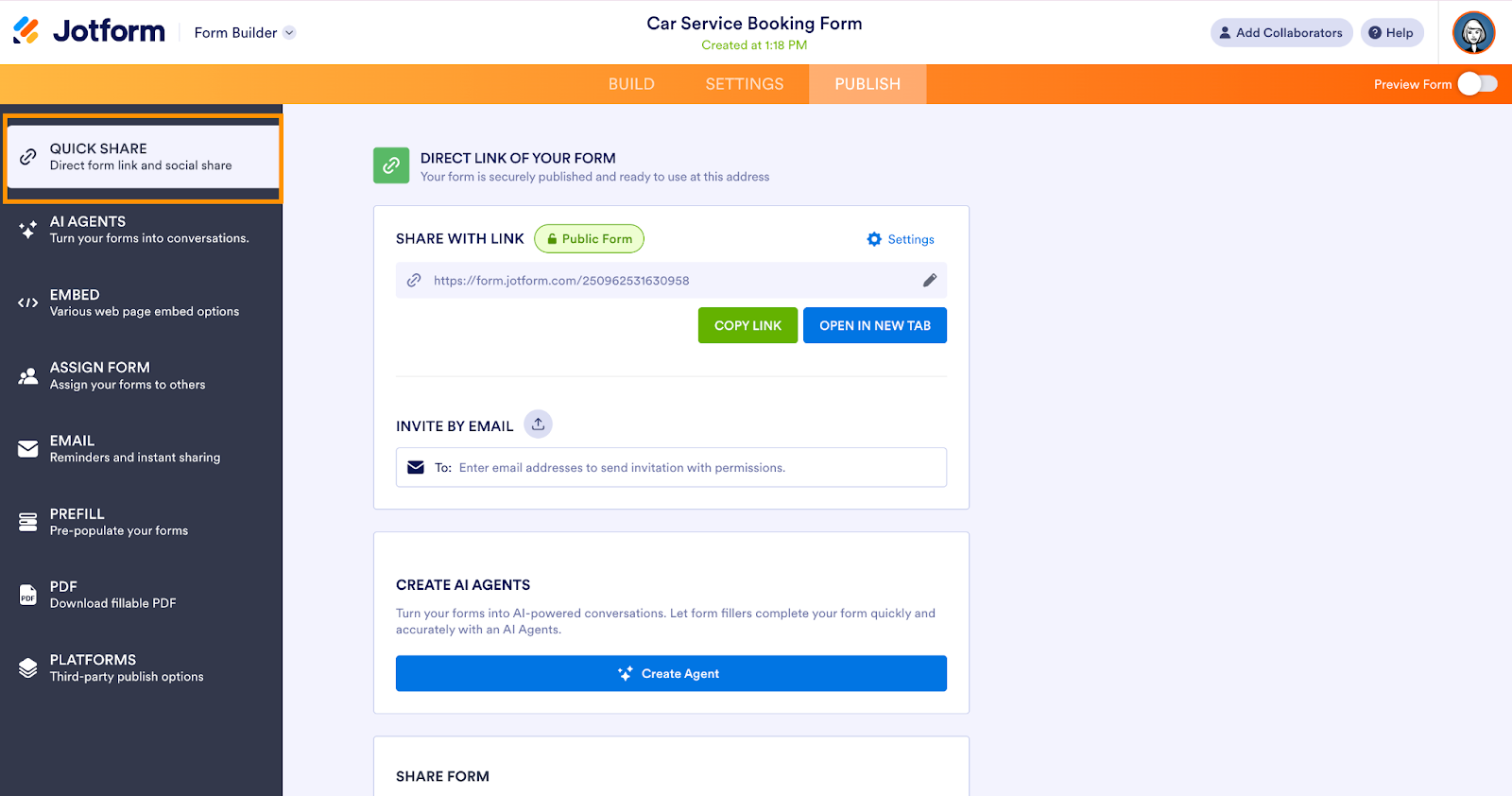Click the upload icon beside Invite by Email
Screen dimensions: 1512x796
click(x=538, y=424)
